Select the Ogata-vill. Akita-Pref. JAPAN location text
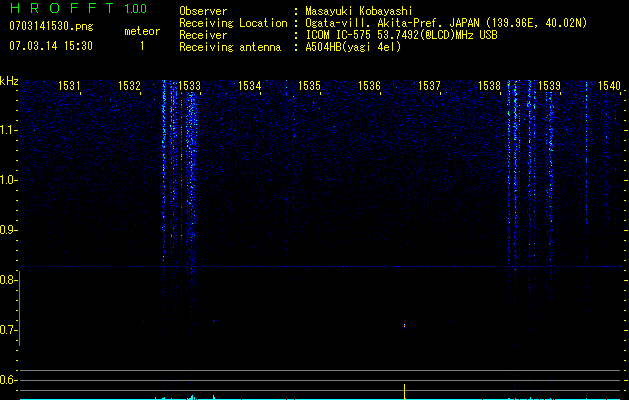The height and width of the screenshot is (400, 629). point(446,23)
